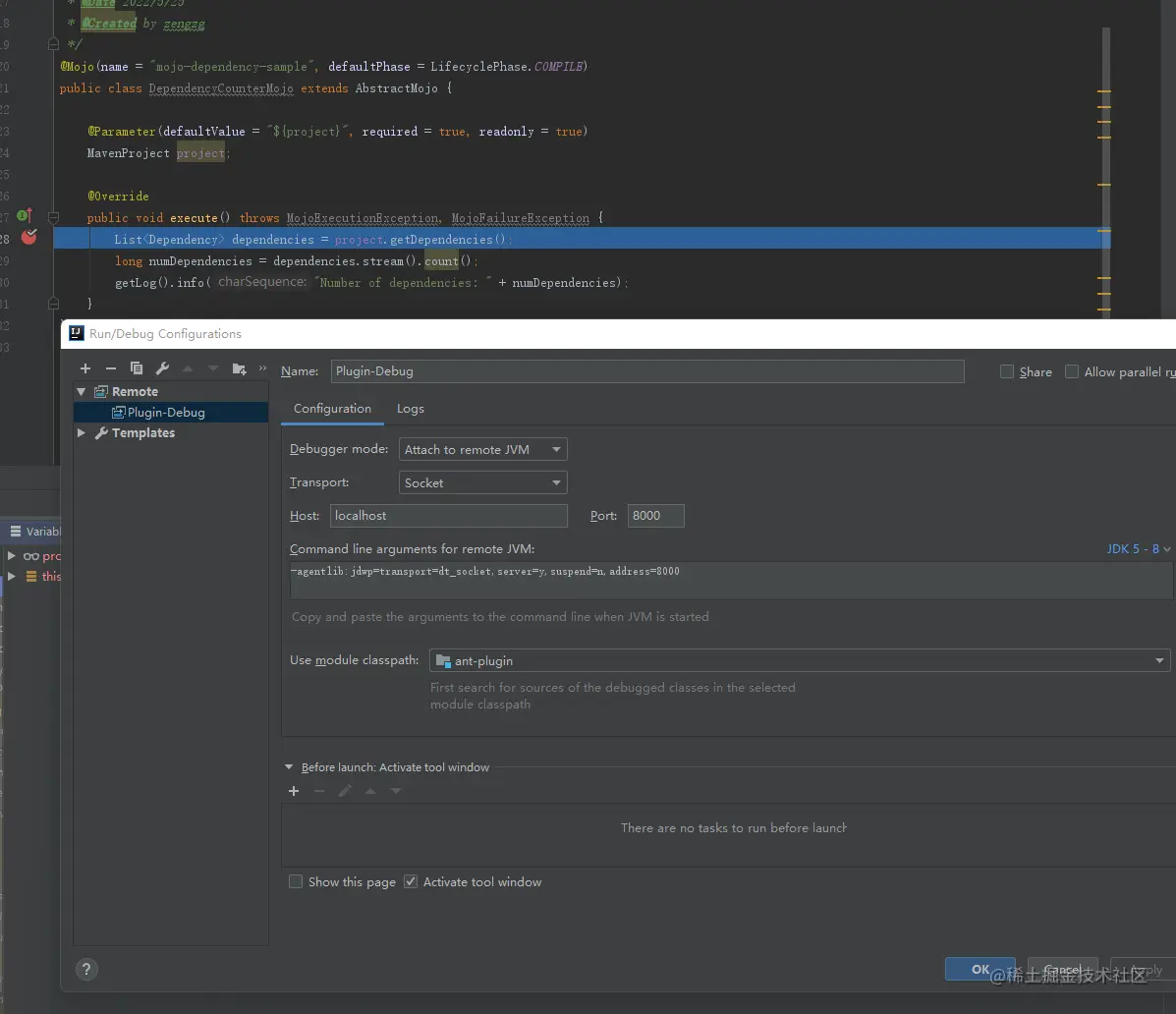Click the Cancel button
1176x1014 pixels.
[x=1062, y=969]
